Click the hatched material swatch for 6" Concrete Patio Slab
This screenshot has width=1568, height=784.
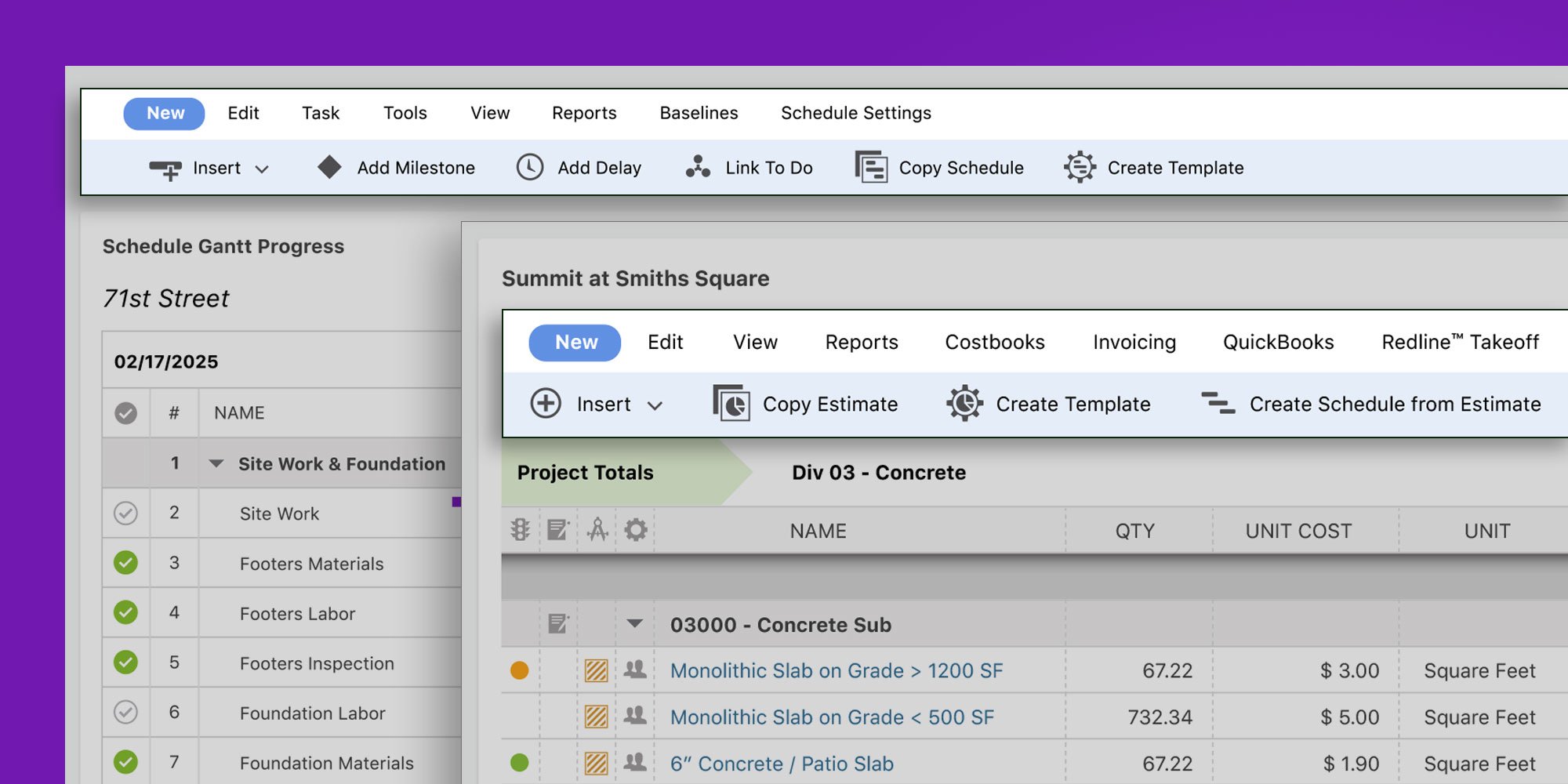tap(596, 763)
